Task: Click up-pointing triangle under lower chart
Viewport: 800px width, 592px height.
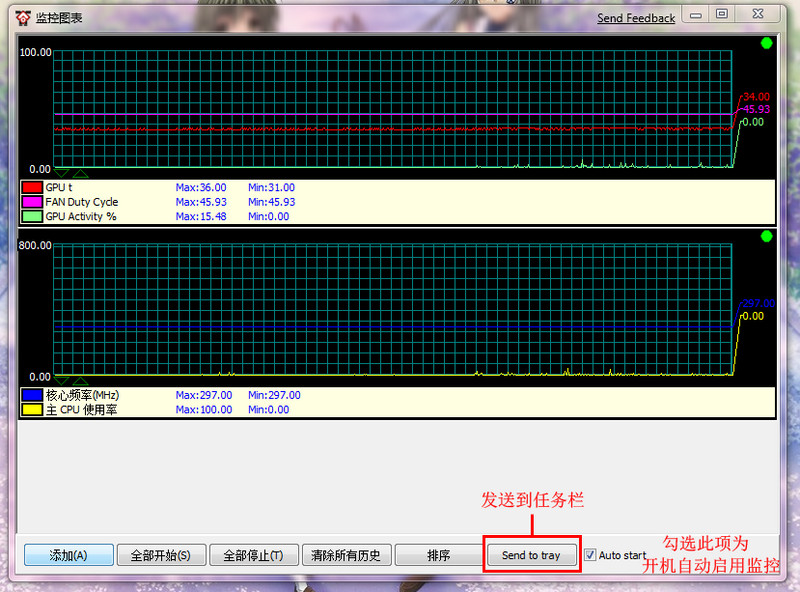Action: (x=80, y=381)
